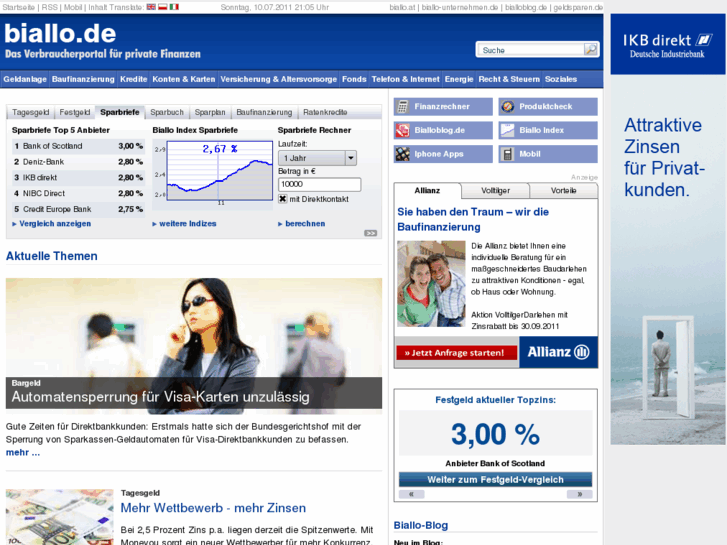Toggle mit Direktkontakt checkbox

[282, 199]
